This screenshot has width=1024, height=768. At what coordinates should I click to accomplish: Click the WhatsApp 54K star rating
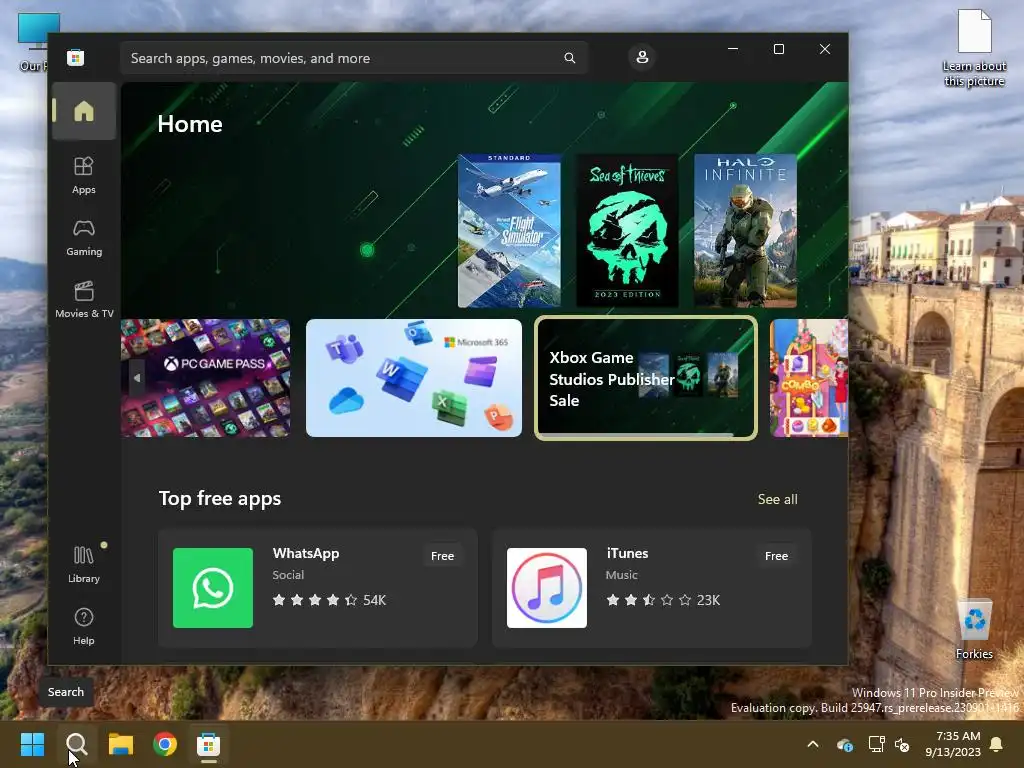(329, 600)
